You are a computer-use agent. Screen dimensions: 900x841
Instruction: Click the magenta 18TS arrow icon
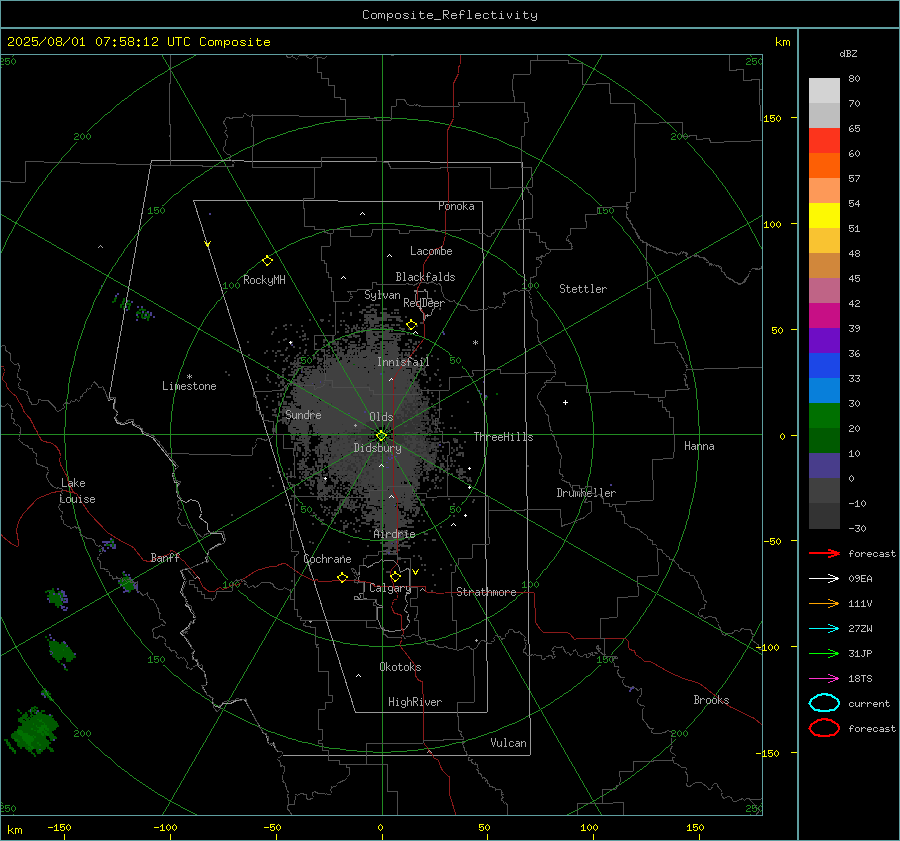click(824, 679)
